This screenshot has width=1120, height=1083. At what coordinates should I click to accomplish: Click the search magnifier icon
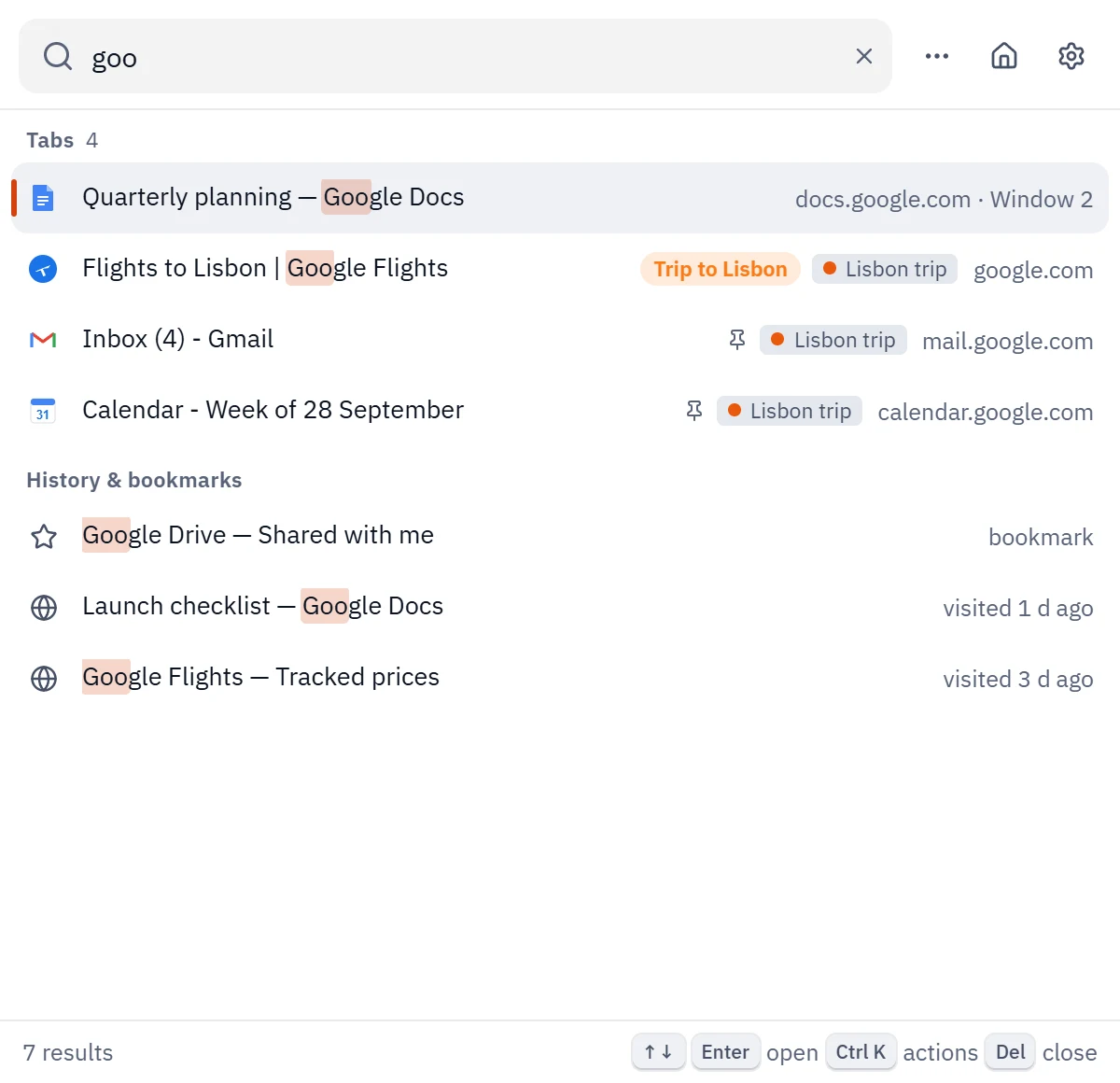[58, 56]
